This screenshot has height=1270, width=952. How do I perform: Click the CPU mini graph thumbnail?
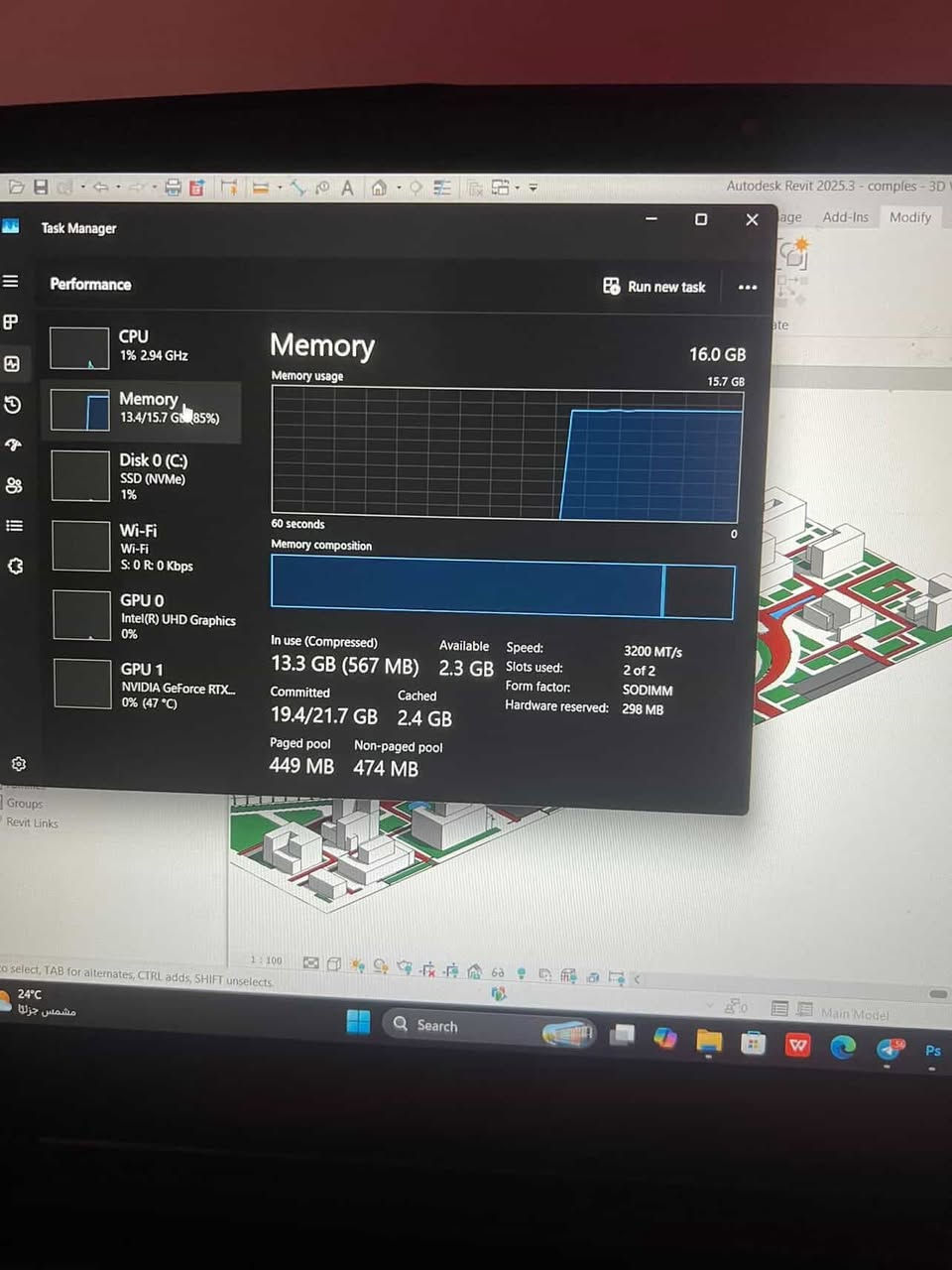[x=79, y=348]
